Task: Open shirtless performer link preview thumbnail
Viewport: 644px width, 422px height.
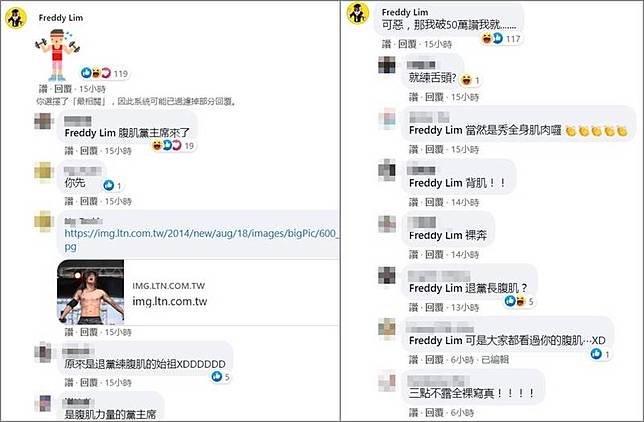Action: point(91,292)
